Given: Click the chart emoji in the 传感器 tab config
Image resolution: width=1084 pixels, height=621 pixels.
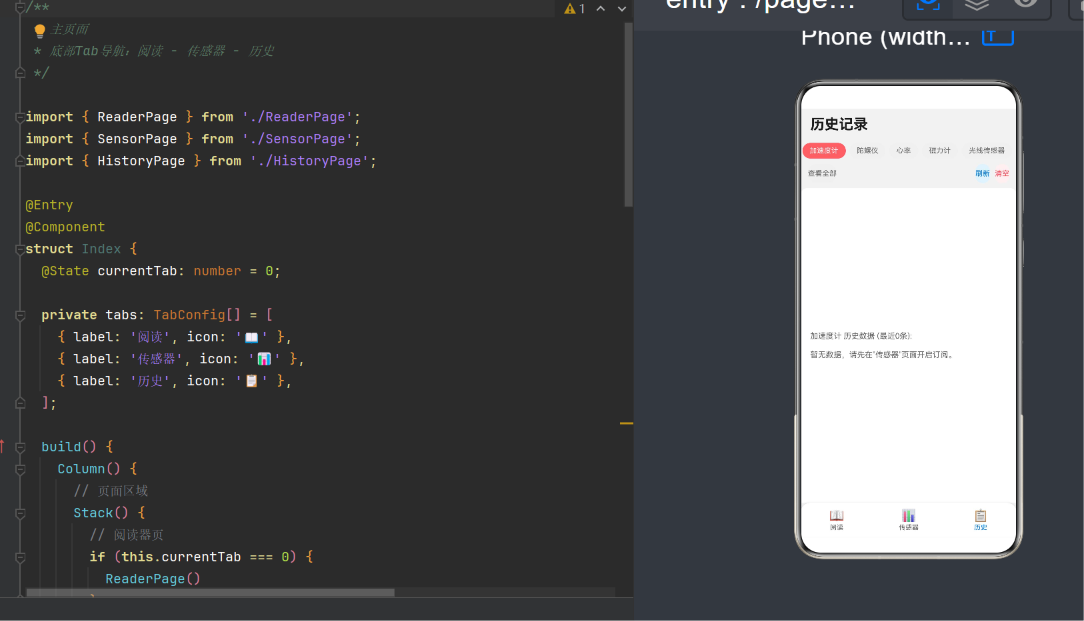Looking at the screenshot, I should coord(264,360).
